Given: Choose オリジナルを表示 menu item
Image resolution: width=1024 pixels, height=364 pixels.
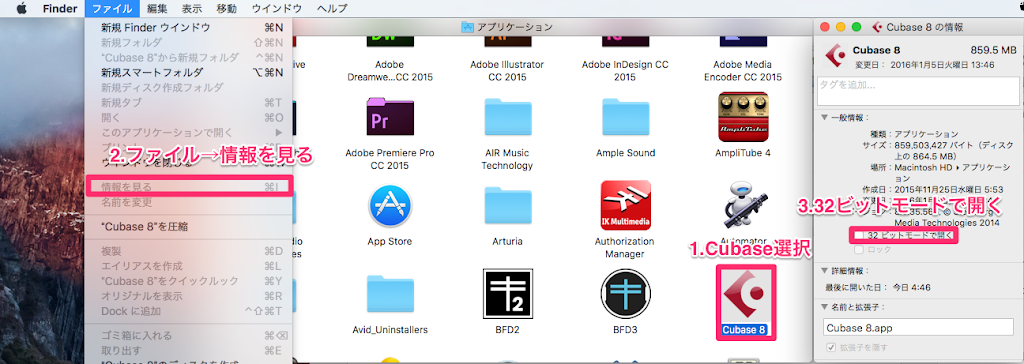Looking at the screenshot, I should click(x=189, y=295).
